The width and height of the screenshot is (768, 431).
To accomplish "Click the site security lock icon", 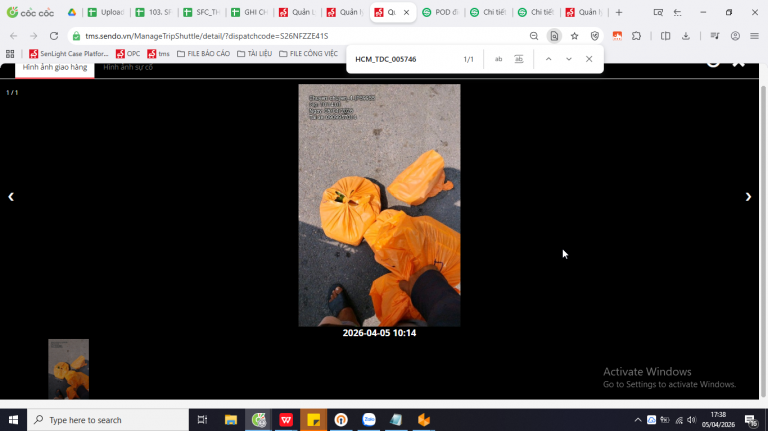I will coord(76,36).
